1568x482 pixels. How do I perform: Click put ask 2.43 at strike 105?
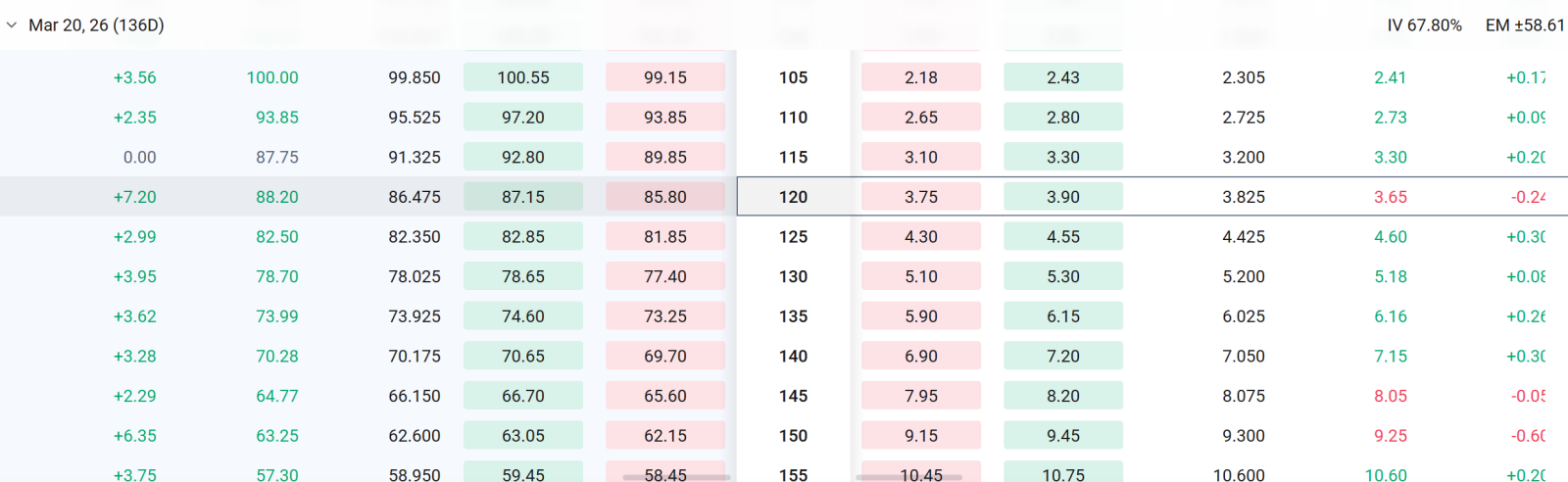1063,77
